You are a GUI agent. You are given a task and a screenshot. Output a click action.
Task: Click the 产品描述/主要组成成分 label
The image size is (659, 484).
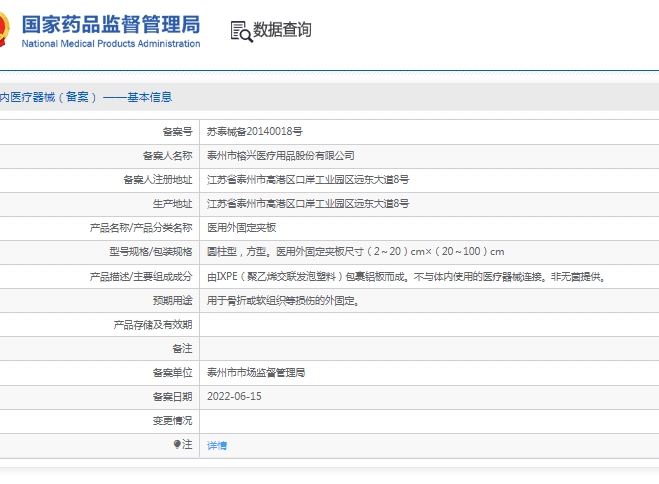(x=141, y=276)
